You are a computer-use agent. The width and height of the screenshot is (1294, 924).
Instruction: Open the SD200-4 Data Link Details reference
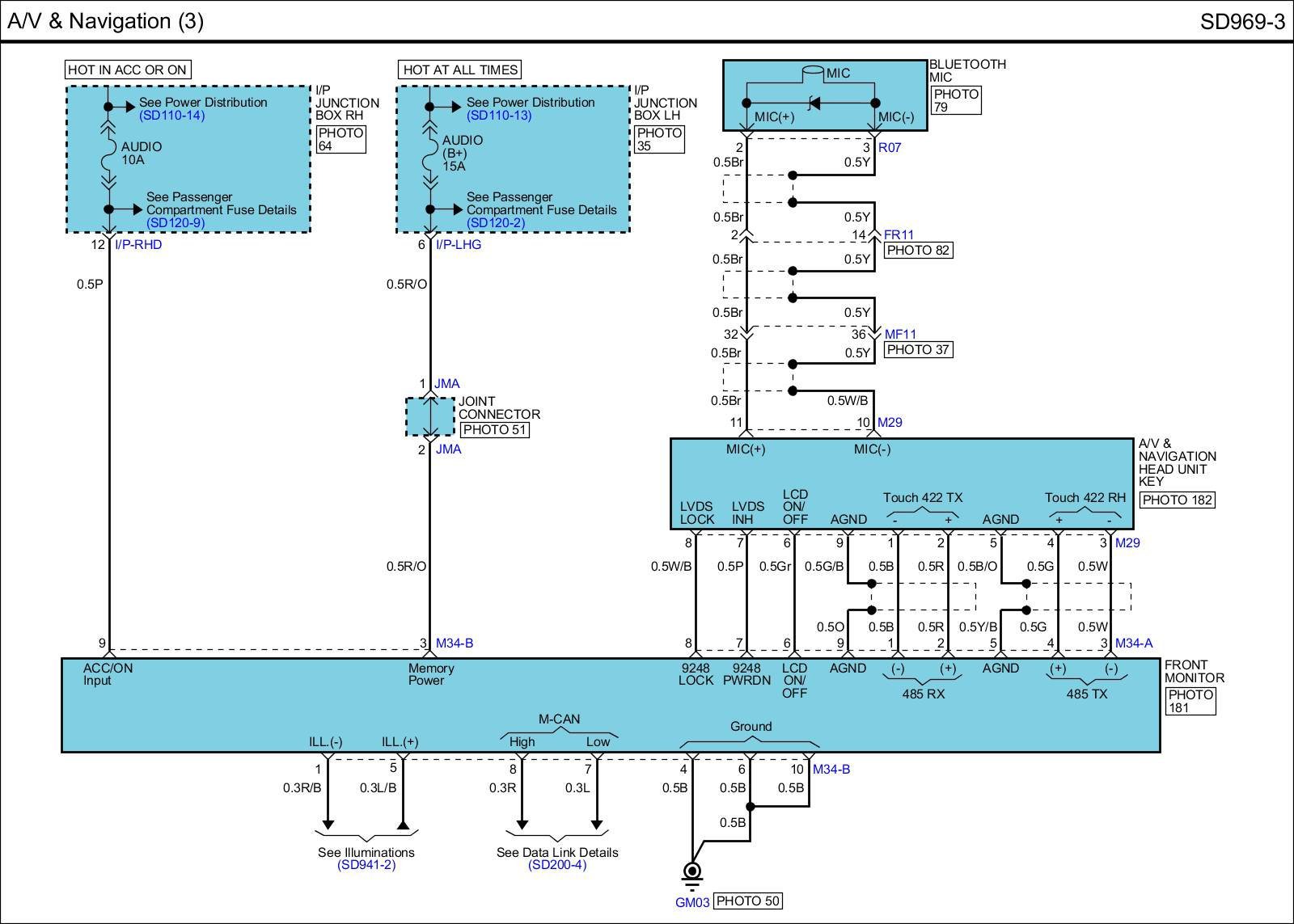tap(557, 865)
